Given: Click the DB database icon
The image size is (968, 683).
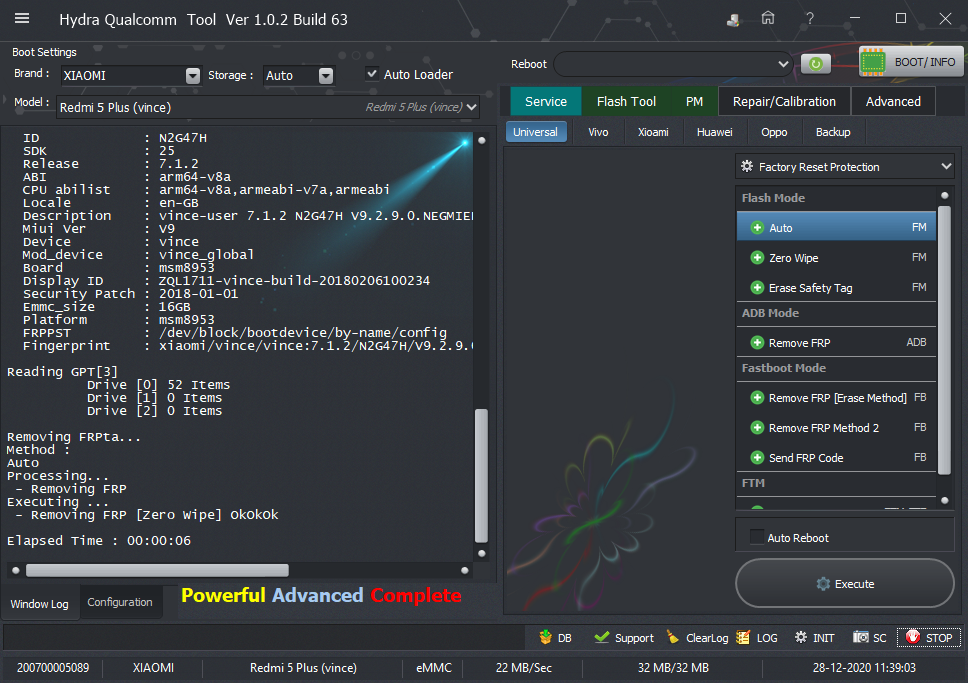Looking at the screenshot, I should [545, 637].
